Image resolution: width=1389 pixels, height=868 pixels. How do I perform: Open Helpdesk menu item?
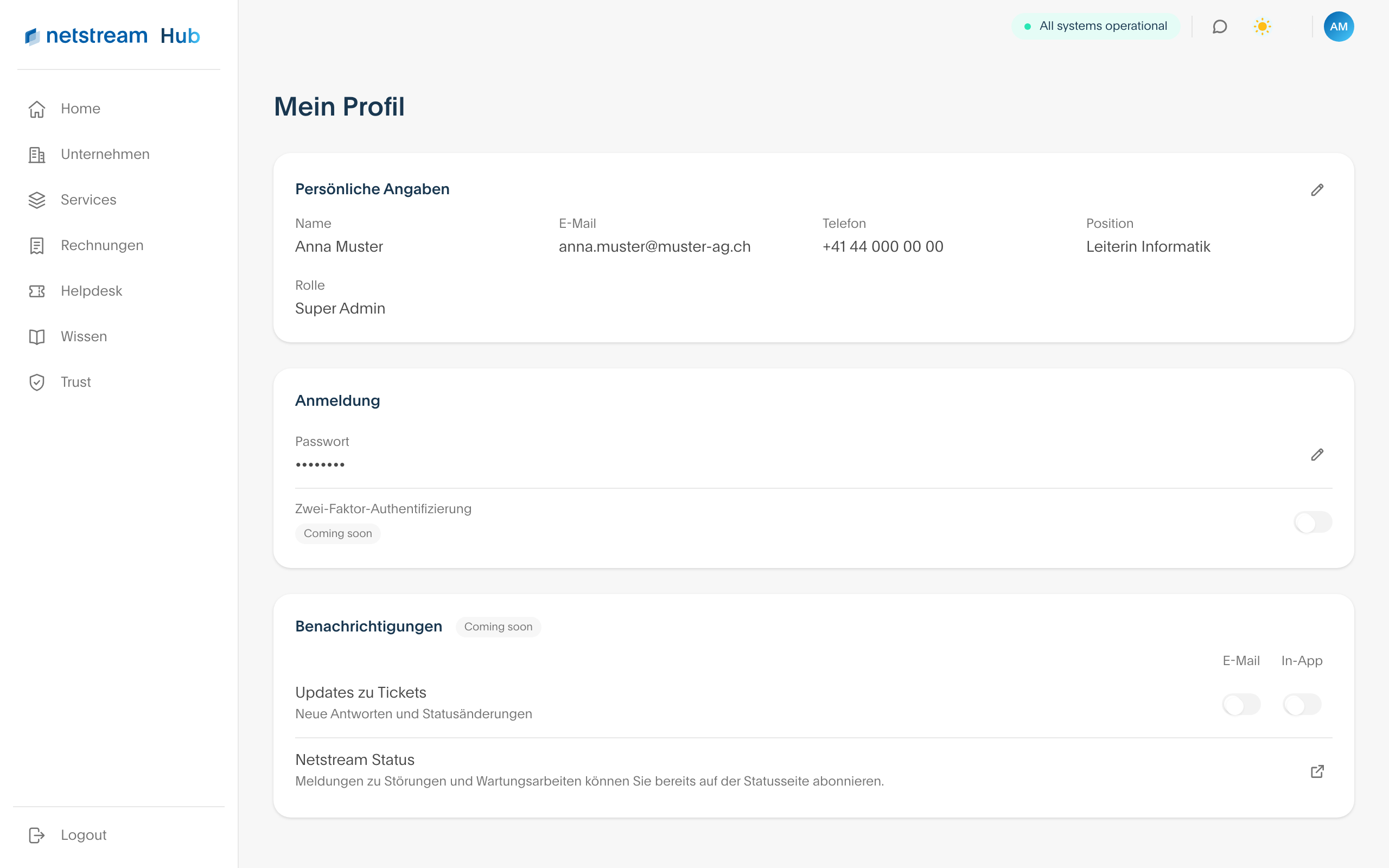(91, 291)
